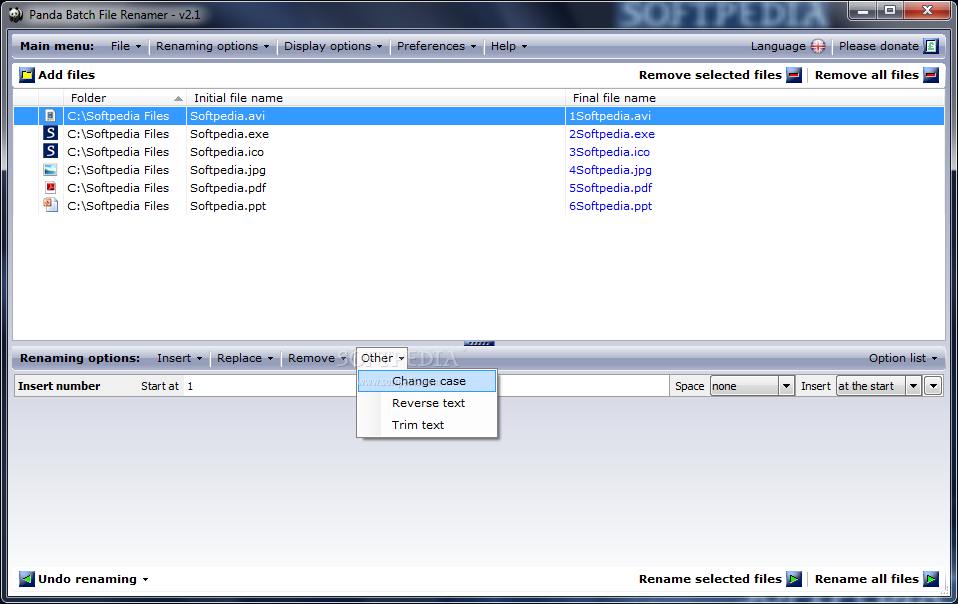Click the Please donate link
The width and height of the screenshot is (958, 604).
888,46
